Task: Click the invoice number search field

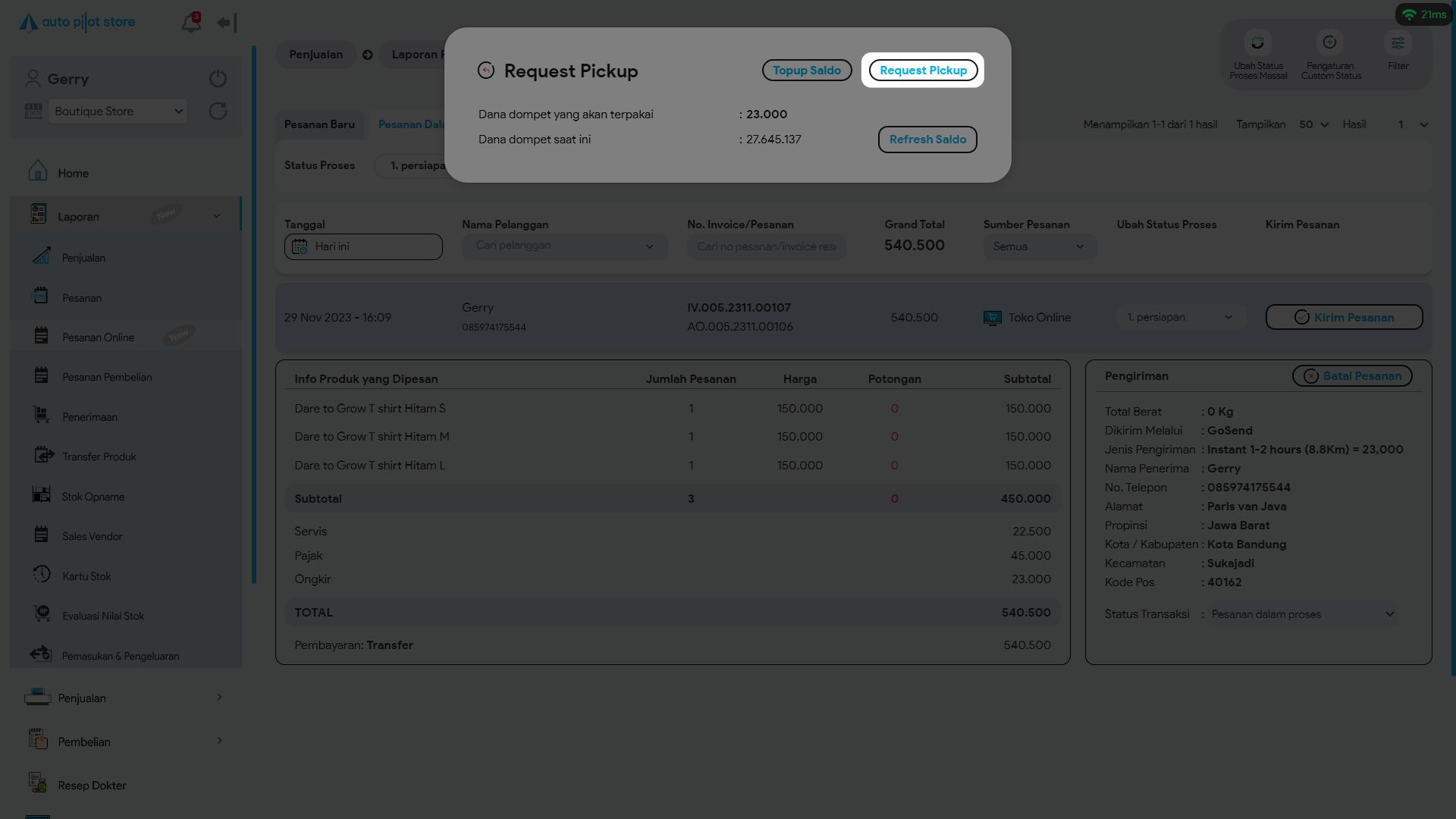Action: click(x=766, y=246)
